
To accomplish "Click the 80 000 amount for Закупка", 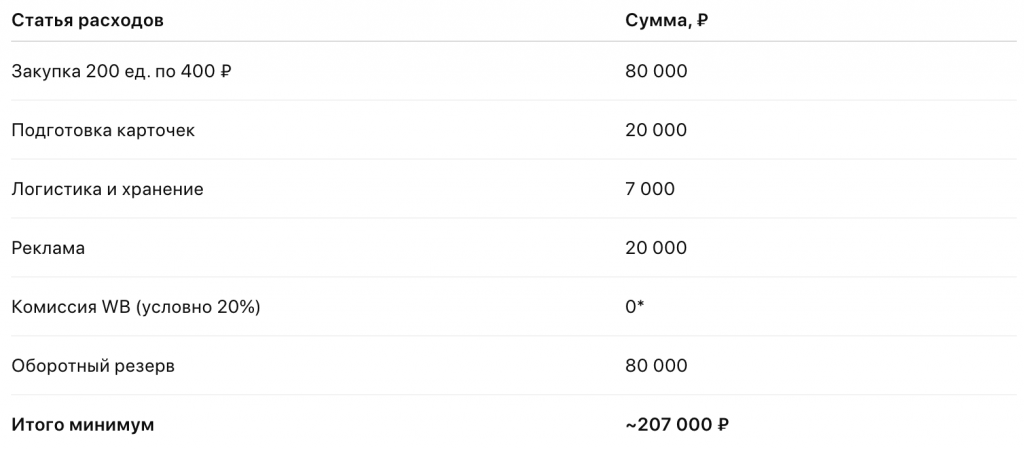I will pyautogui.click(x=656, y=71).
